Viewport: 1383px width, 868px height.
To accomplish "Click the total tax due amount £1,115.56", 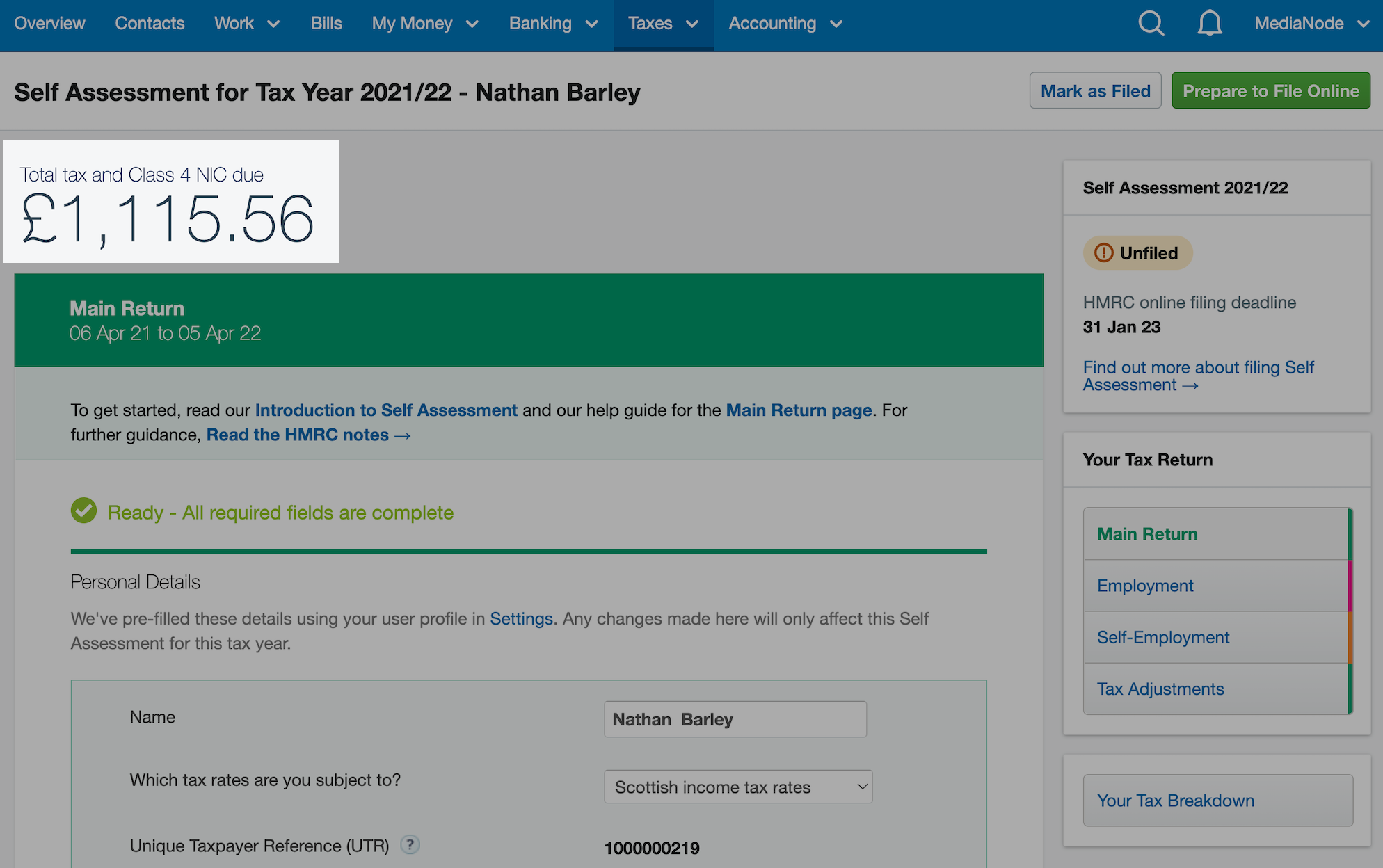I will (x=167, y=219).
